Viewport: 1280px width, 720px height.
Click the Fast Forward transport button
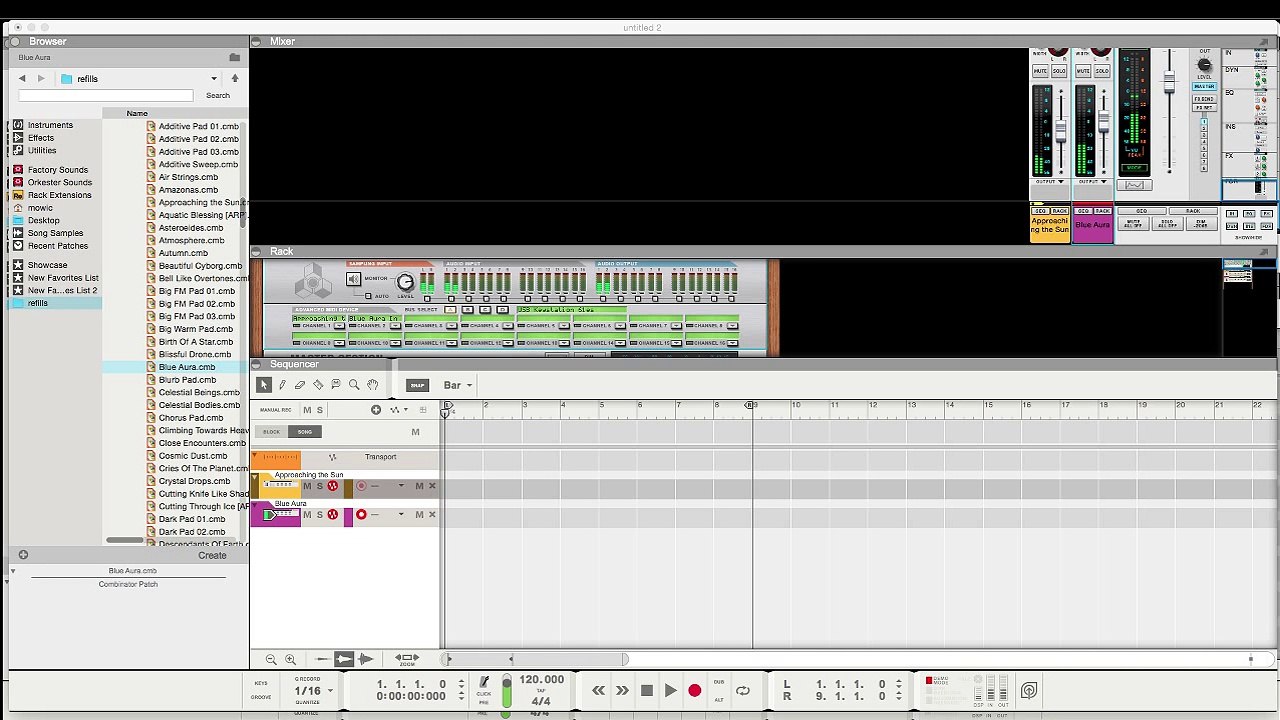coord(622,690)
